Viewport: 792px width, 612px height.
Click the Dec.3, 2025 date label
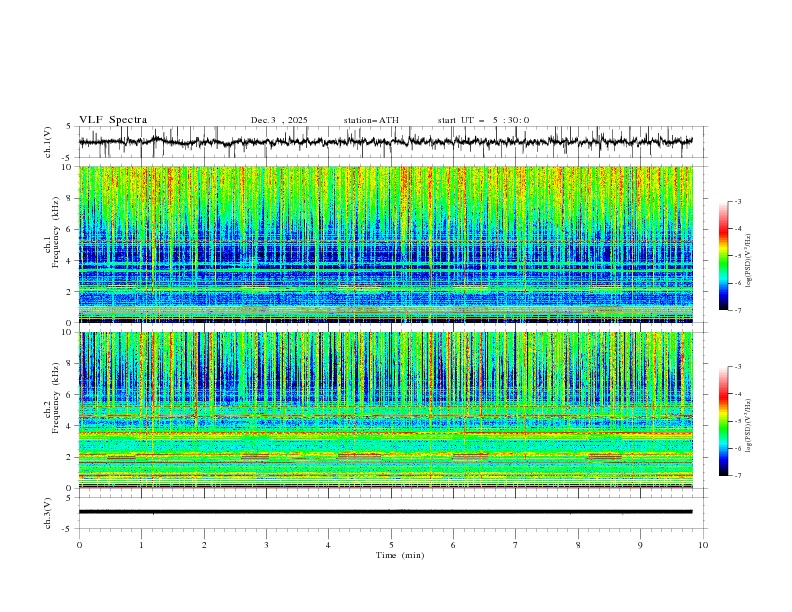tap(279, 120)
